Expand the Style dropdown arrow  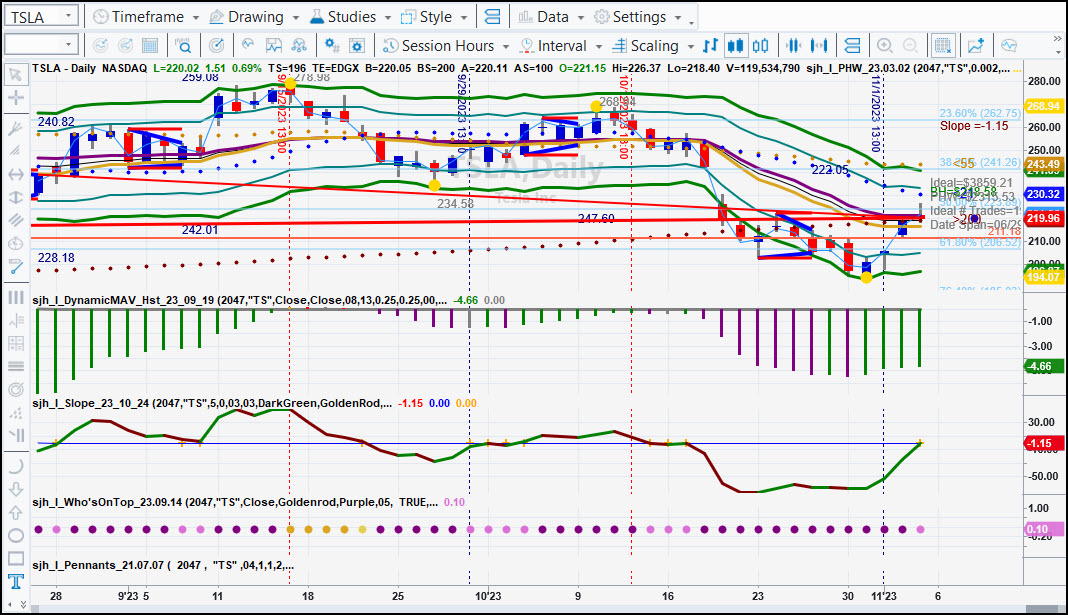click(464, 17)
